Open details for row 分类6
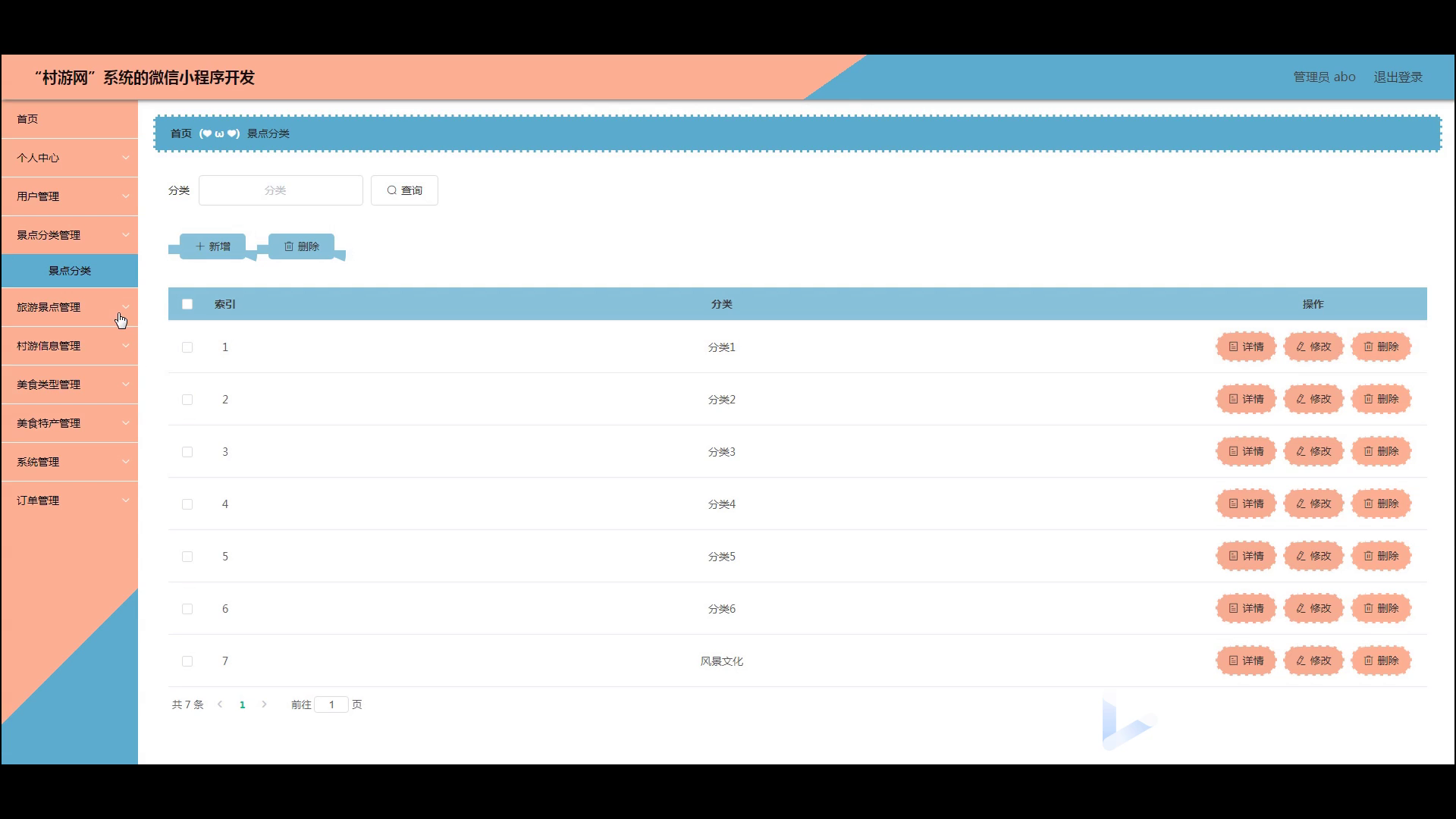Image resolution: width=1456 pixels, height=819 pixels. (1246, 608)
